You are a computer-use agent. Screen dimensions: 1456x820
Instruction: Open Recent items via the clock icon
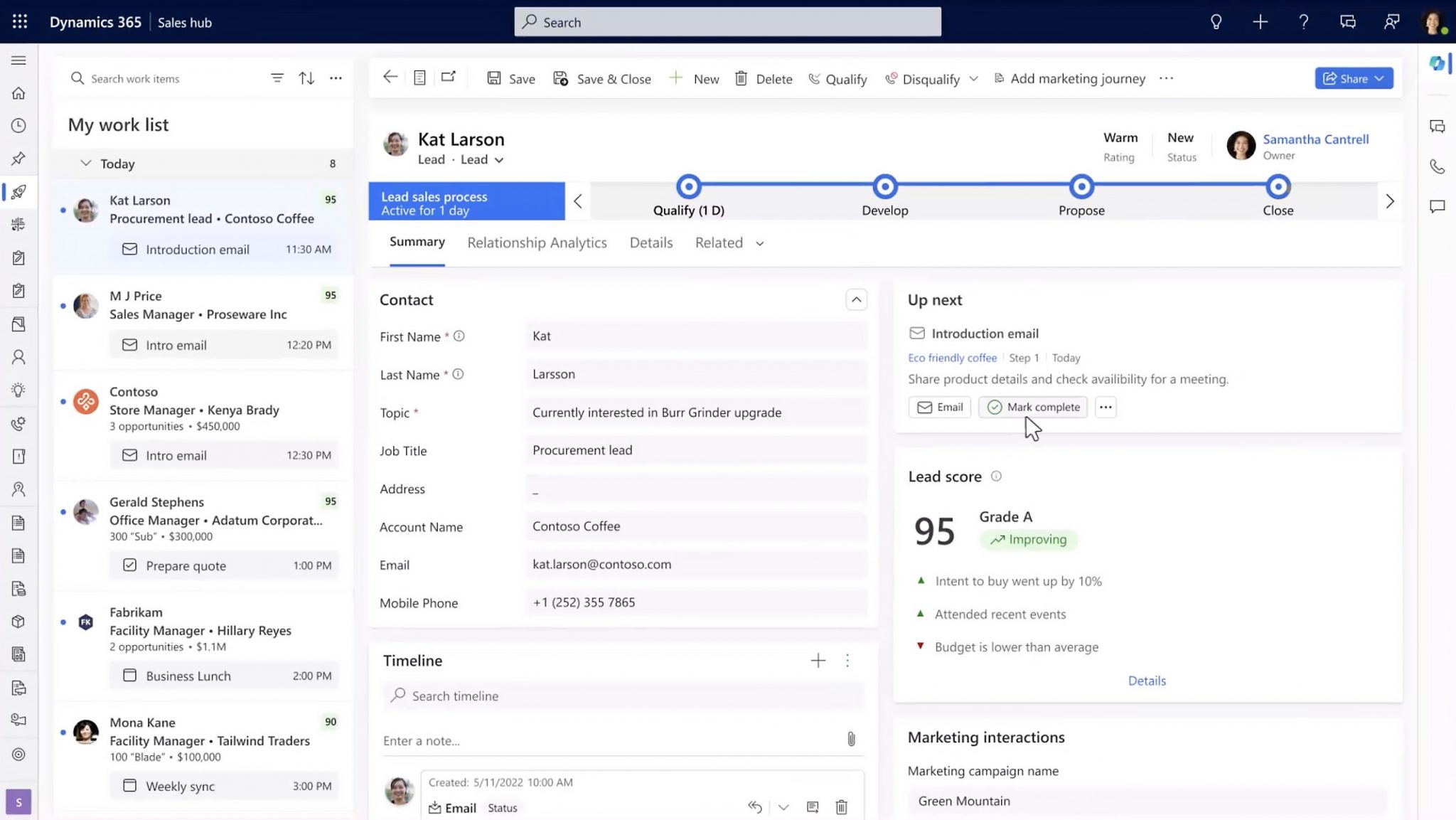19,126
